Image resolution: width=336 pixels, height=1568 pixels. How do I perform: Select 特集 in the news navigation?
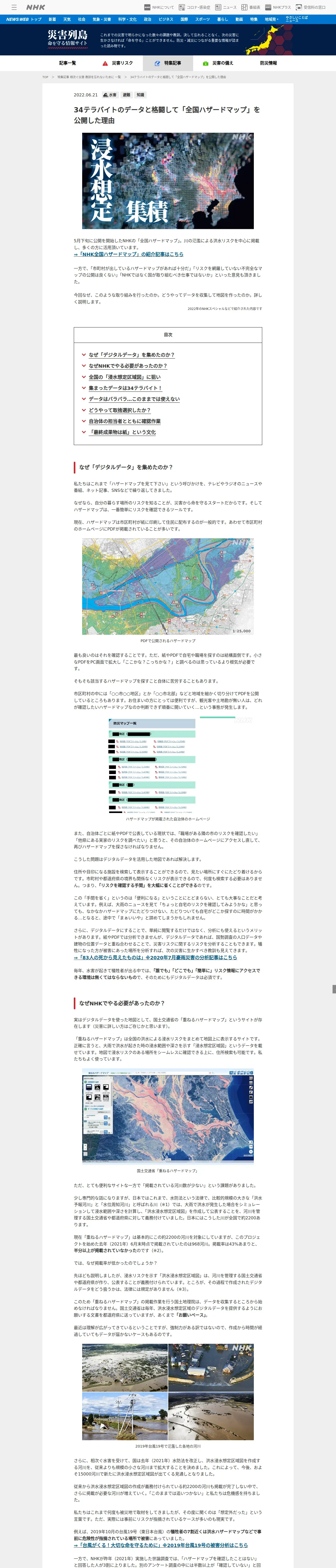pyautogui.click(x=254, y=20)
